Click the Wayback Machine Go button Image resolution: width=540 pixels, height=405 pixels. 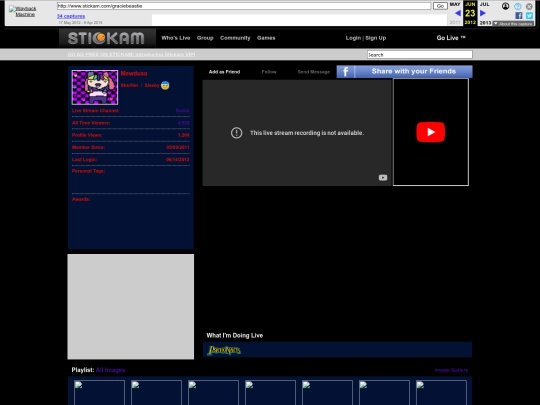(440, 6)
